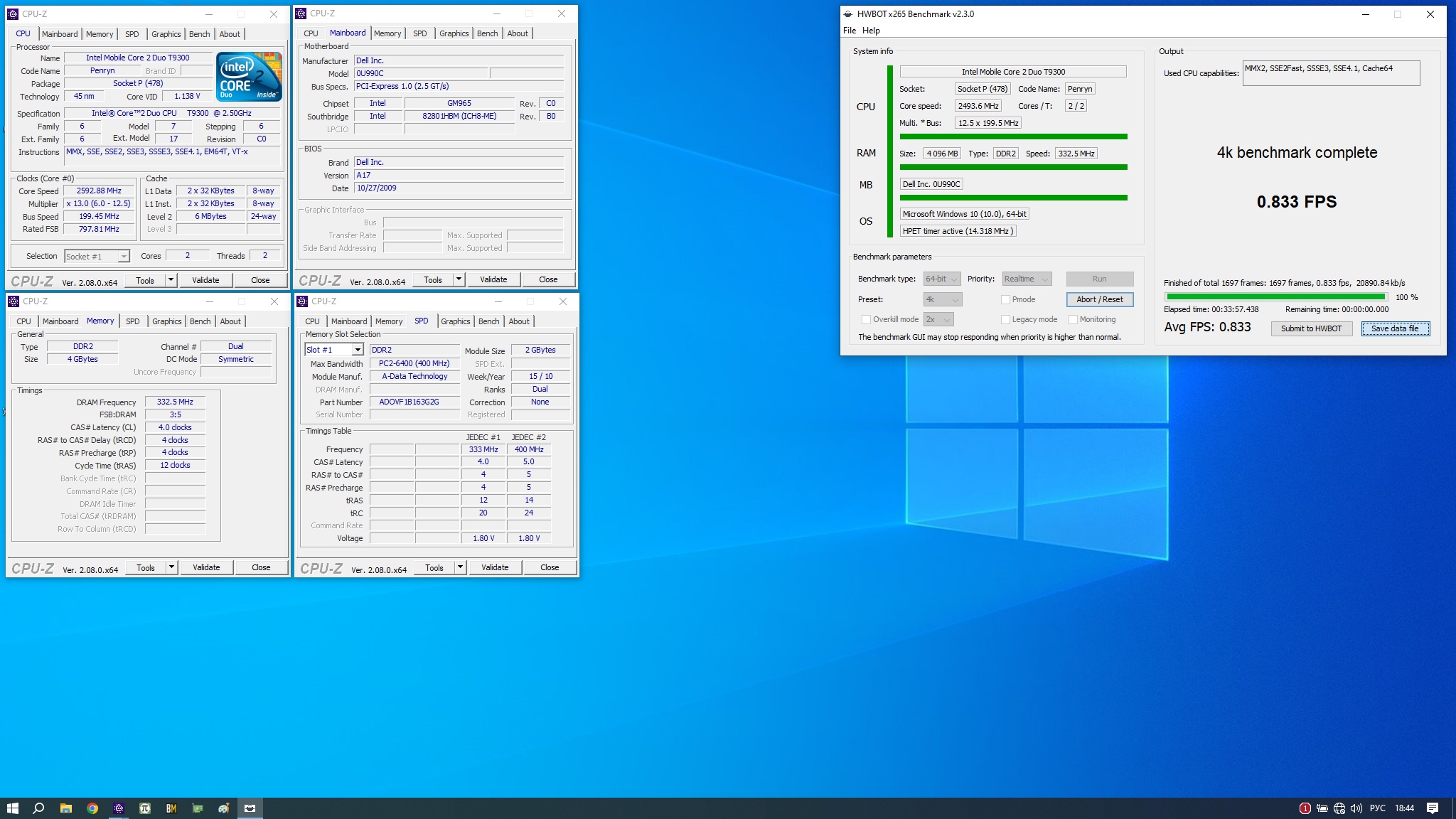Image resolution: width=1456 pixels, height=819 pixels.
Task: Switch input language via РУС indicator
Action: [x=1378, y=808]
